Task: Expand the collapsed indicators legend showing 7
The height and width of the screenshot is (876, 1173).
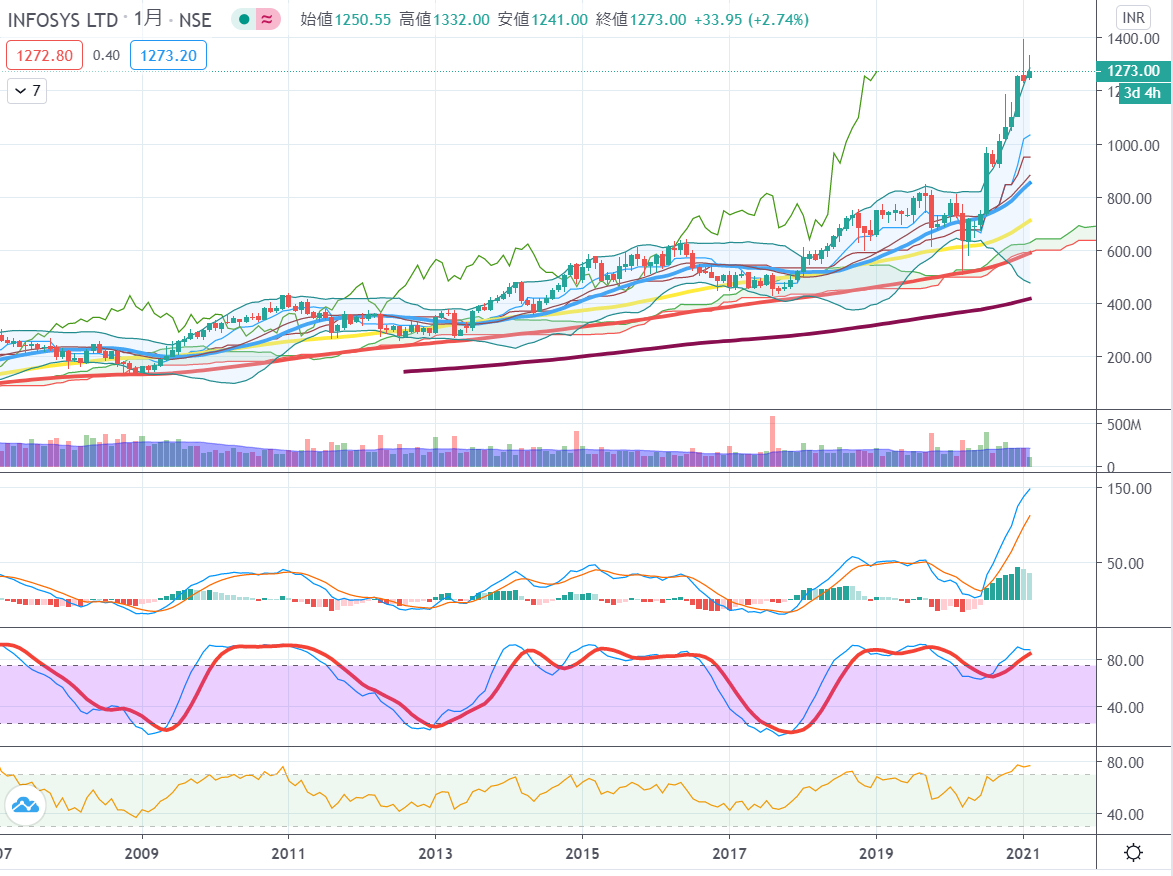Action: point(27,91)
